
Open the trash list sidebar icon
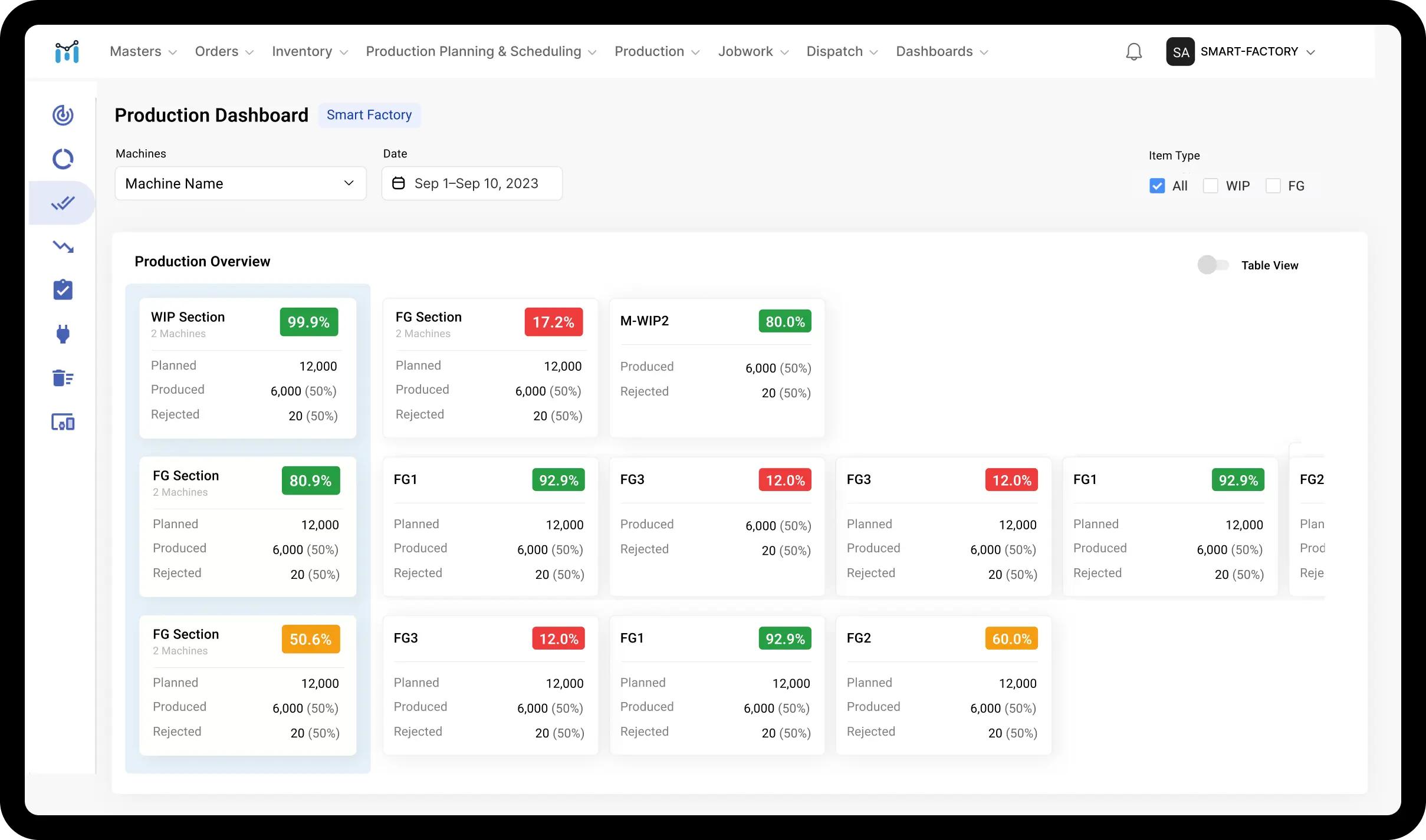[x=63, y=378]
